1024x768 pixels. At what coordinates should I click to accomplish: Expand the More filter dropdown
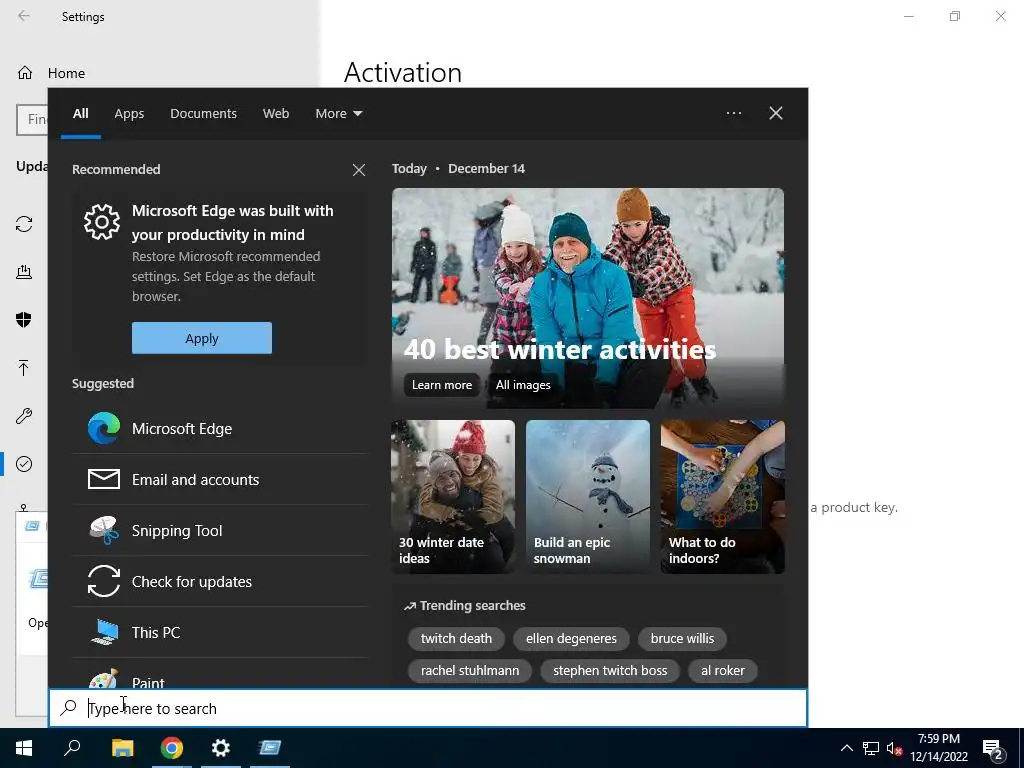(x=338, y=114)
